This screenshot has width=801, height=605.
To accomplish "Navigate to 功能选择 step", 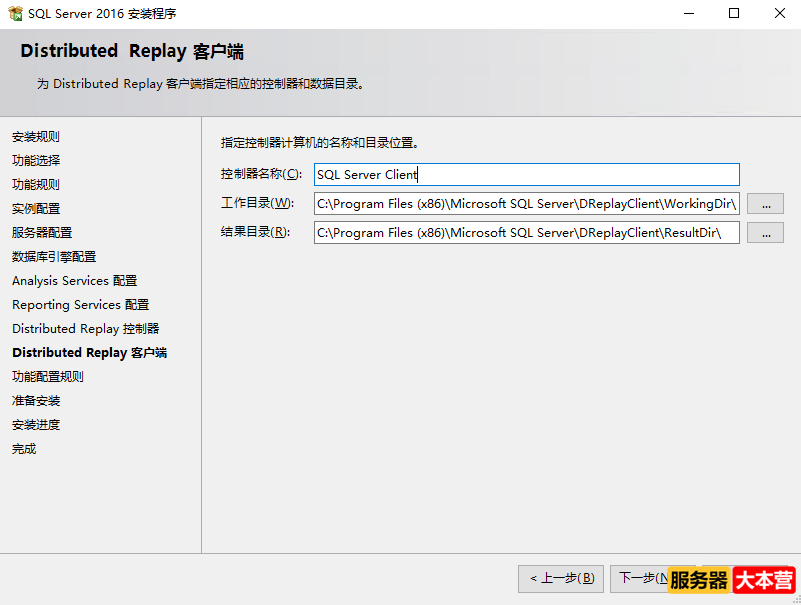I will click(35, 160).
